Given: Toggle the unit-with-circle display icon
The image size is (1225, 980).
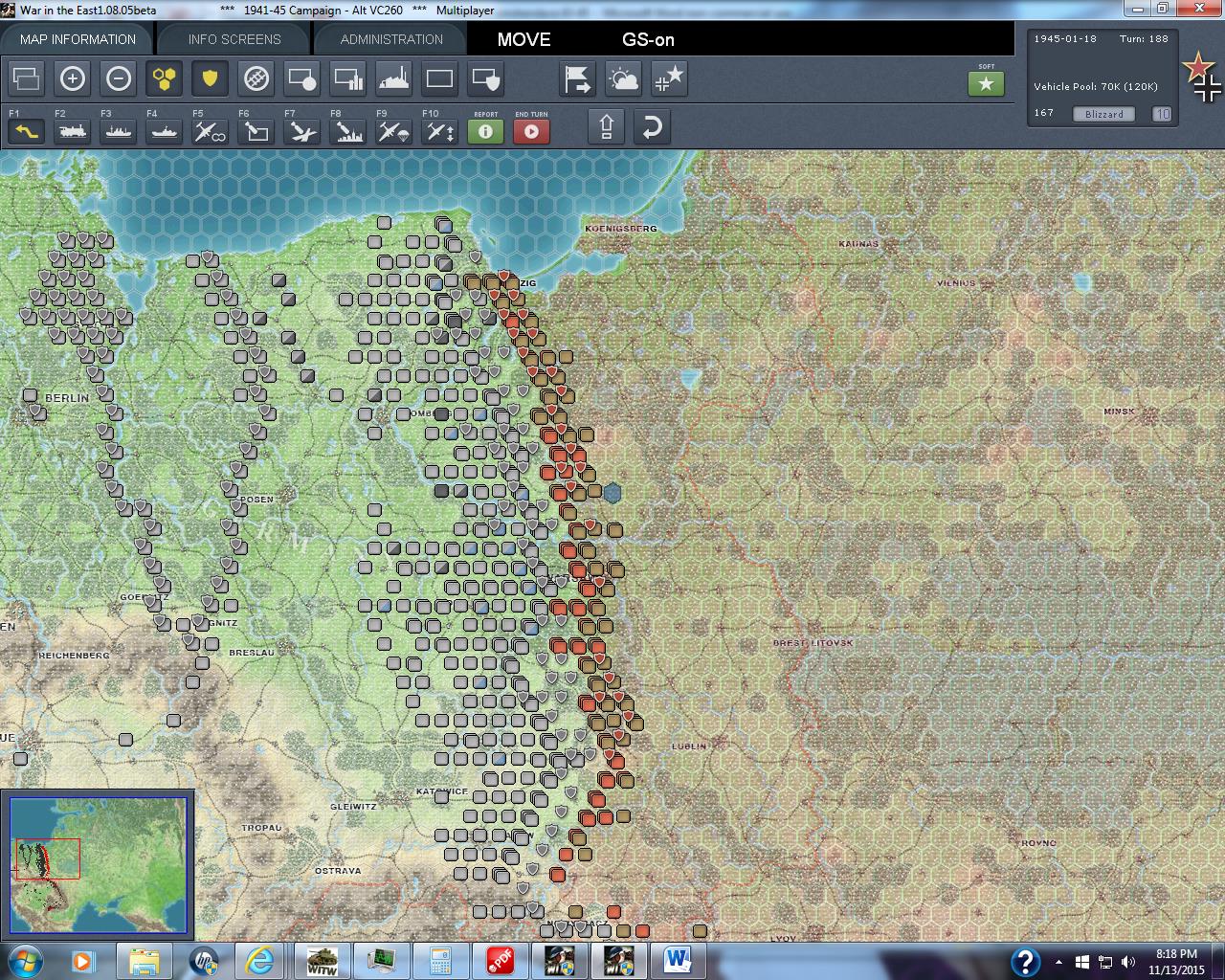Looking at the screenshot, I should click(x=302, y=78).
